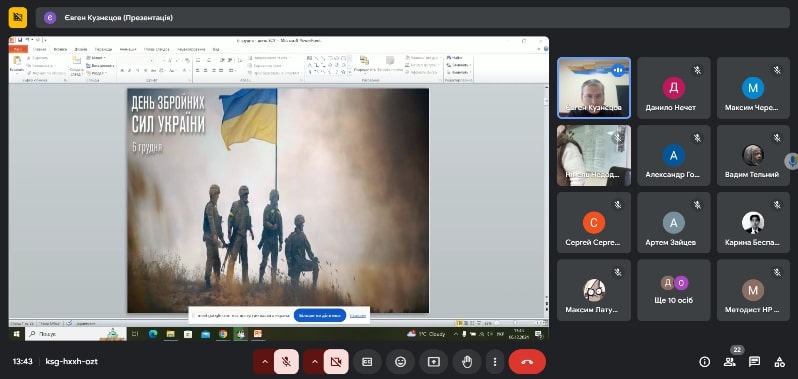Open Edge icon on shared taskbar
Viewport: 798px width, 379px height.
[153, 334]
